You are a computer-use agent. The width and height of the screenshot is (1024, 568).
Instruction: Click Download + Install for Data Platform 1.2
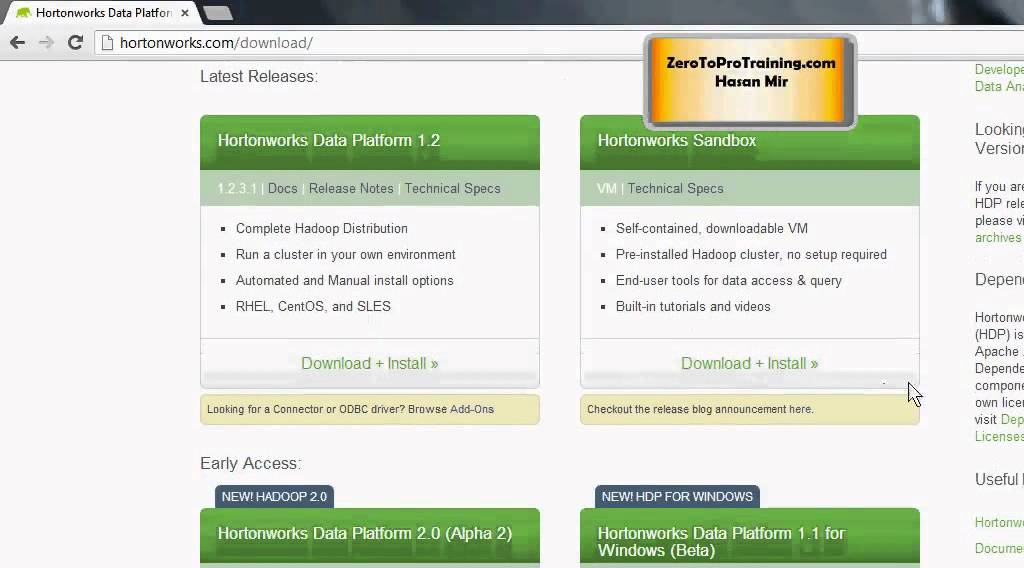[370, 364]
